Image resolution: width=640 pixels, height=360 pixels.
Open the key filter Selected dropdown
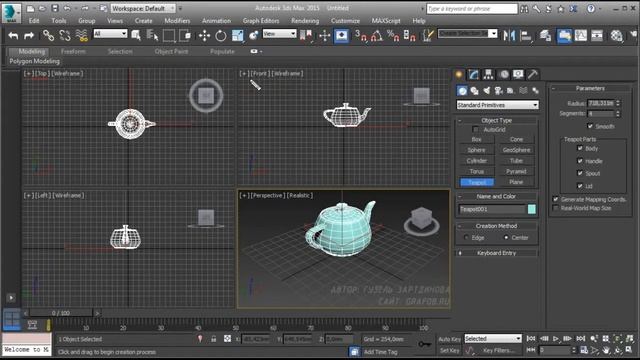point(493,338)
